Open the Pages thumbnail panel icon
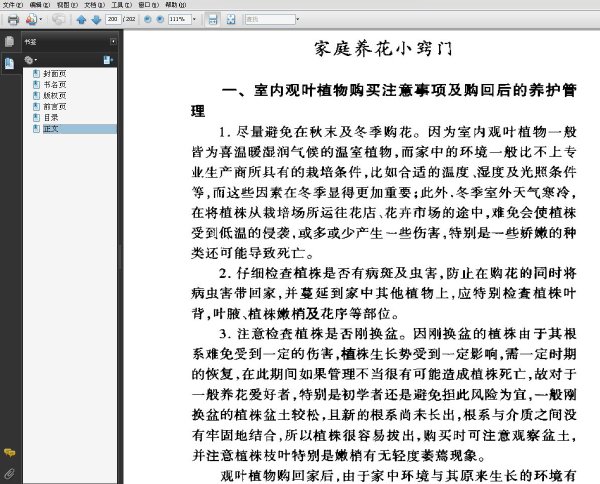This screenshot has width=600, height=484. 9,41
